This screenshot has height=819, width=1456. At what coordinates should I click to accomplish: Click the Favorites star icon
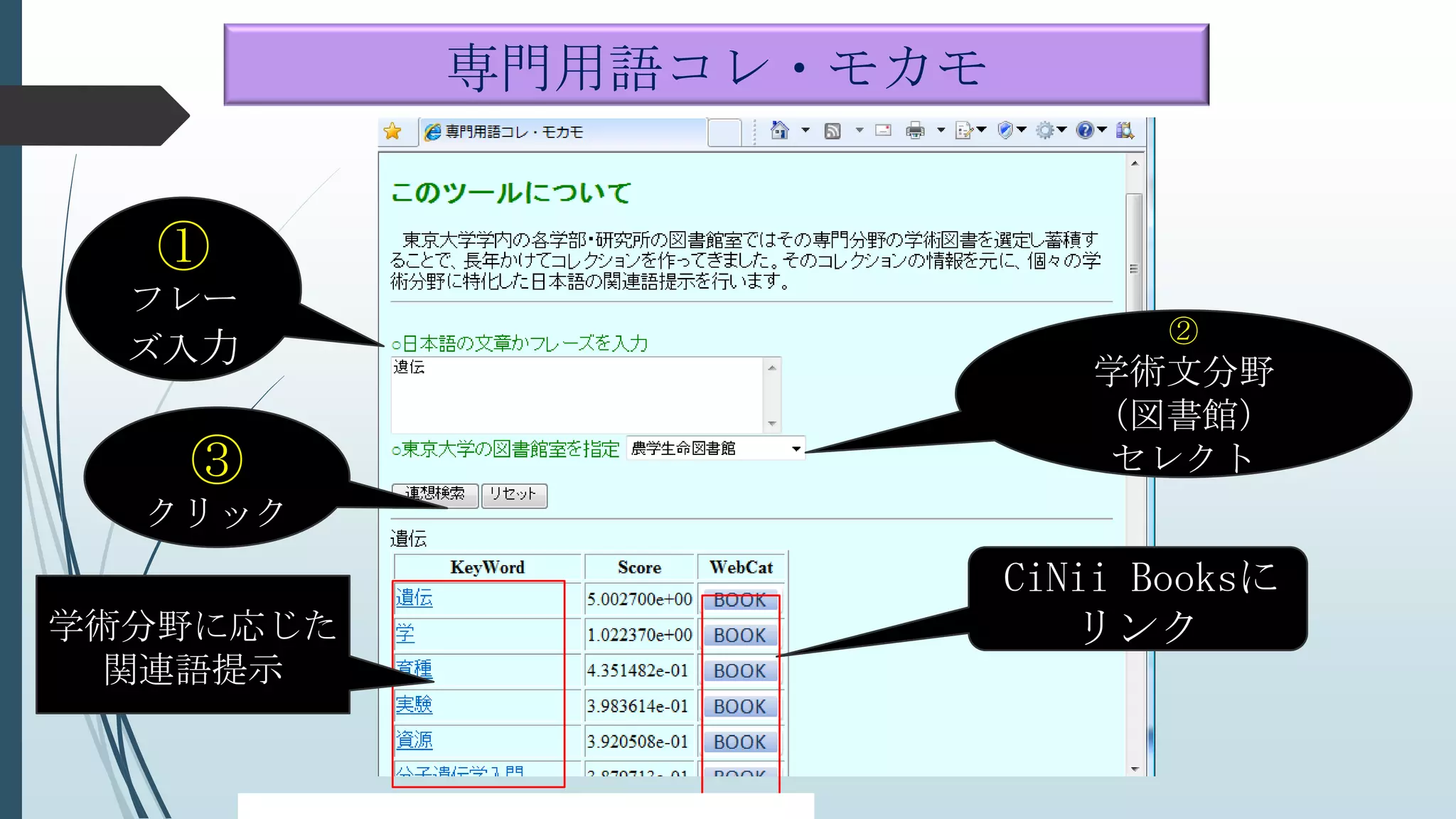pyautogui.click(x=392, y=132)
